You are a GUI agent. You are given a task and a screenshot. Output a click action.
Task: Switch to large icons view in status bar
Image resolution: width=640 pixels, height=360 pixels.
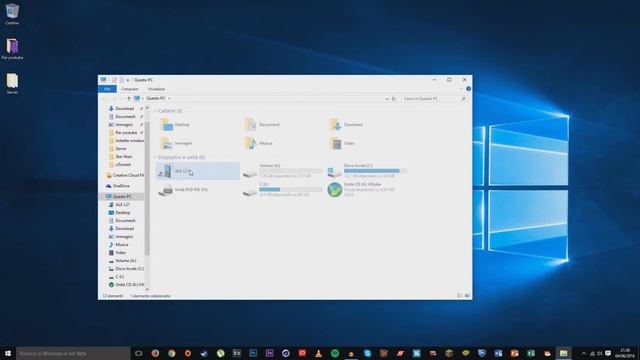467,296
